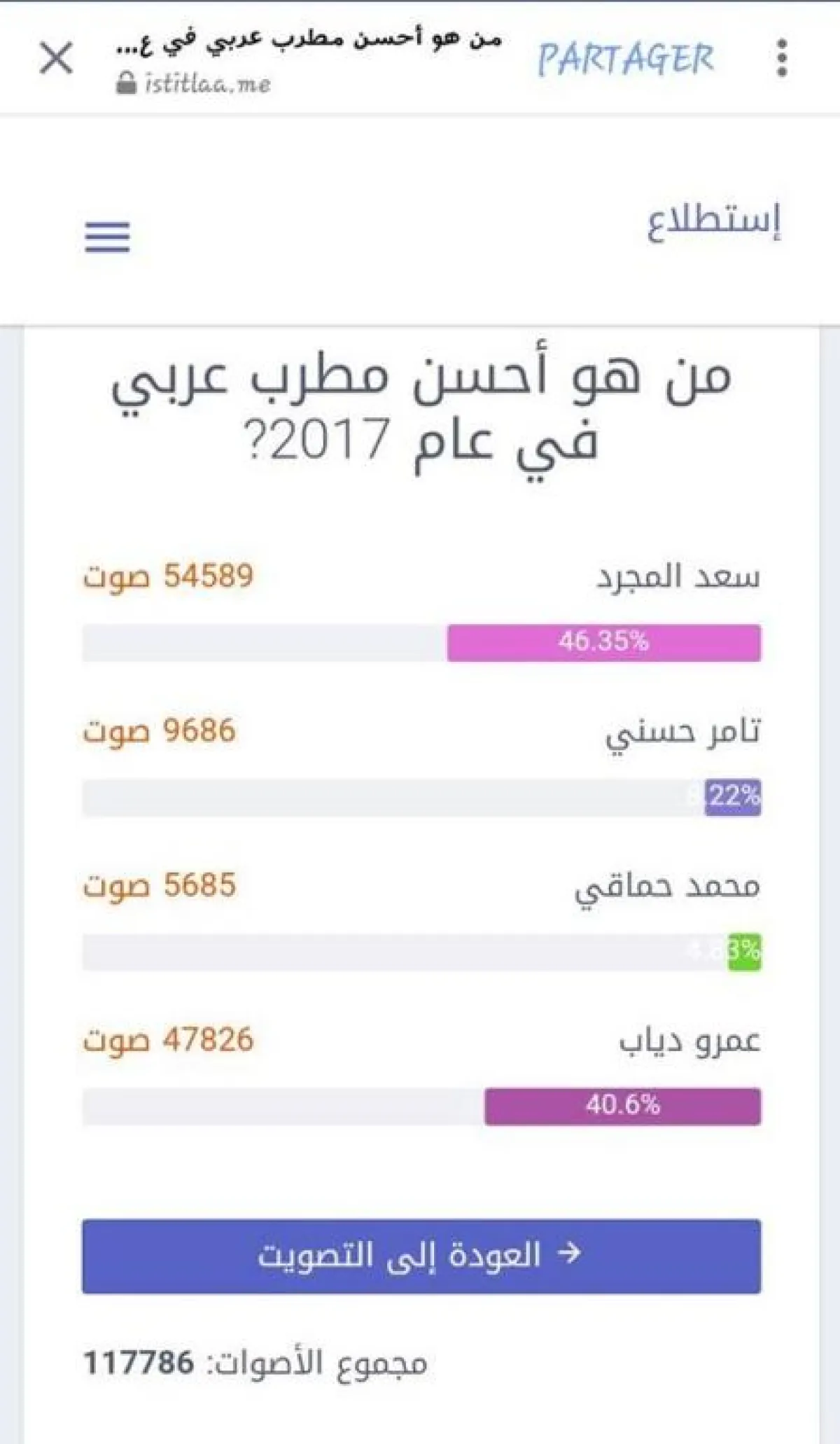Click the purple 40.6% result bar
Screen dimensions: 840x1444
click(622, 1106)
